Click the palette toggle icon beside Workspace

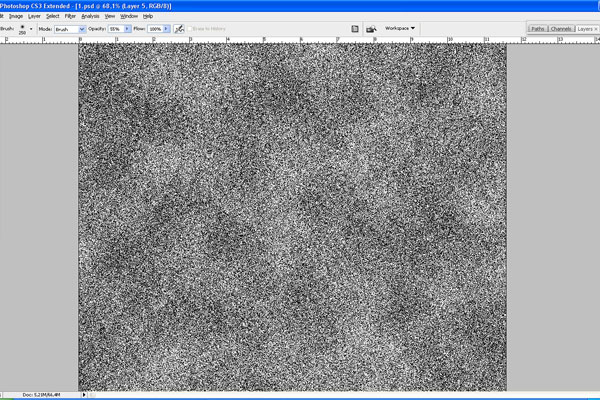(372, 29)
